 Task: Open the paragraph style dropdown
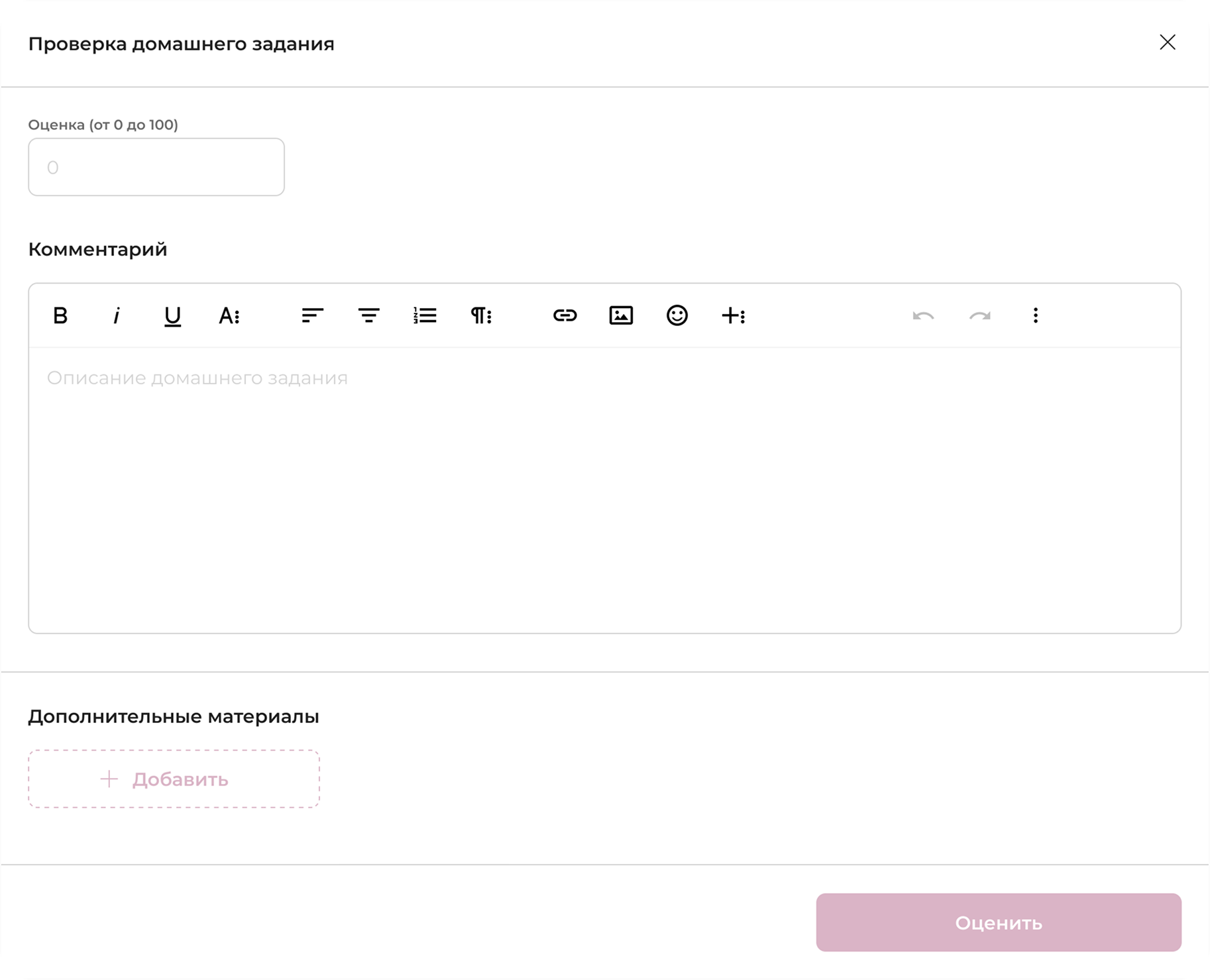[482, 316]
